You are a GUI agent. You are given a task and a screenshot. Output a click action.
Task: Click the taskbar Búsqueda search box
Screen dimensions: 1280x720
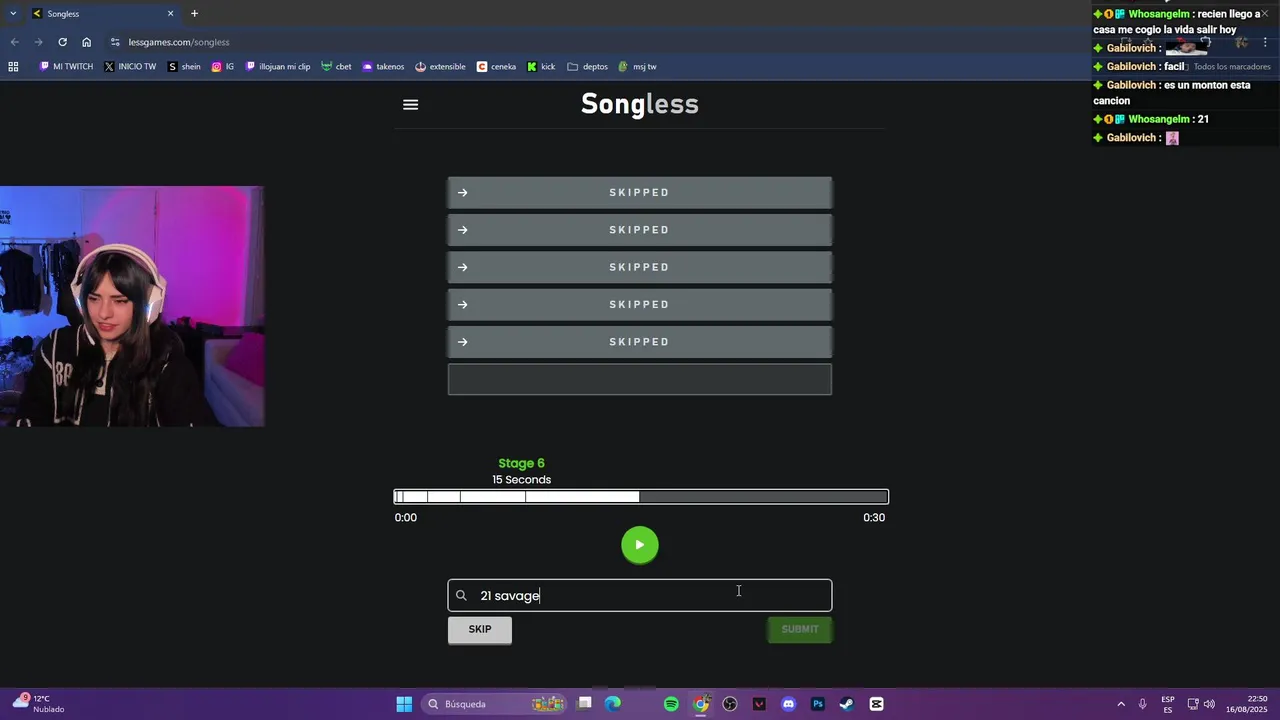(495, 704)
